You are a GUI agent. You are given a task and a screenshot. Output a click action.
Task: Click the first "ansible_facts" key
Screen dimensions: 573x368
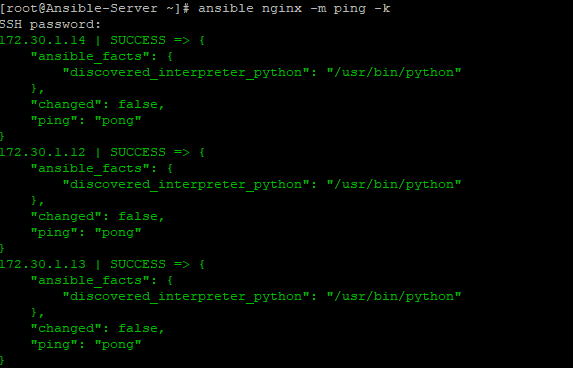90,56
